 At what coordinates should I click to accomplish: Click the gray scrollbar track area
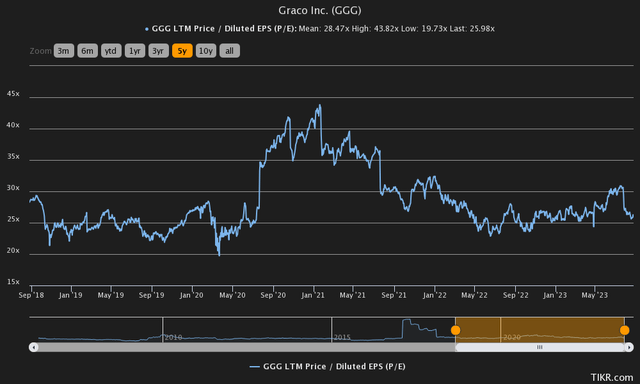[247, 347]
